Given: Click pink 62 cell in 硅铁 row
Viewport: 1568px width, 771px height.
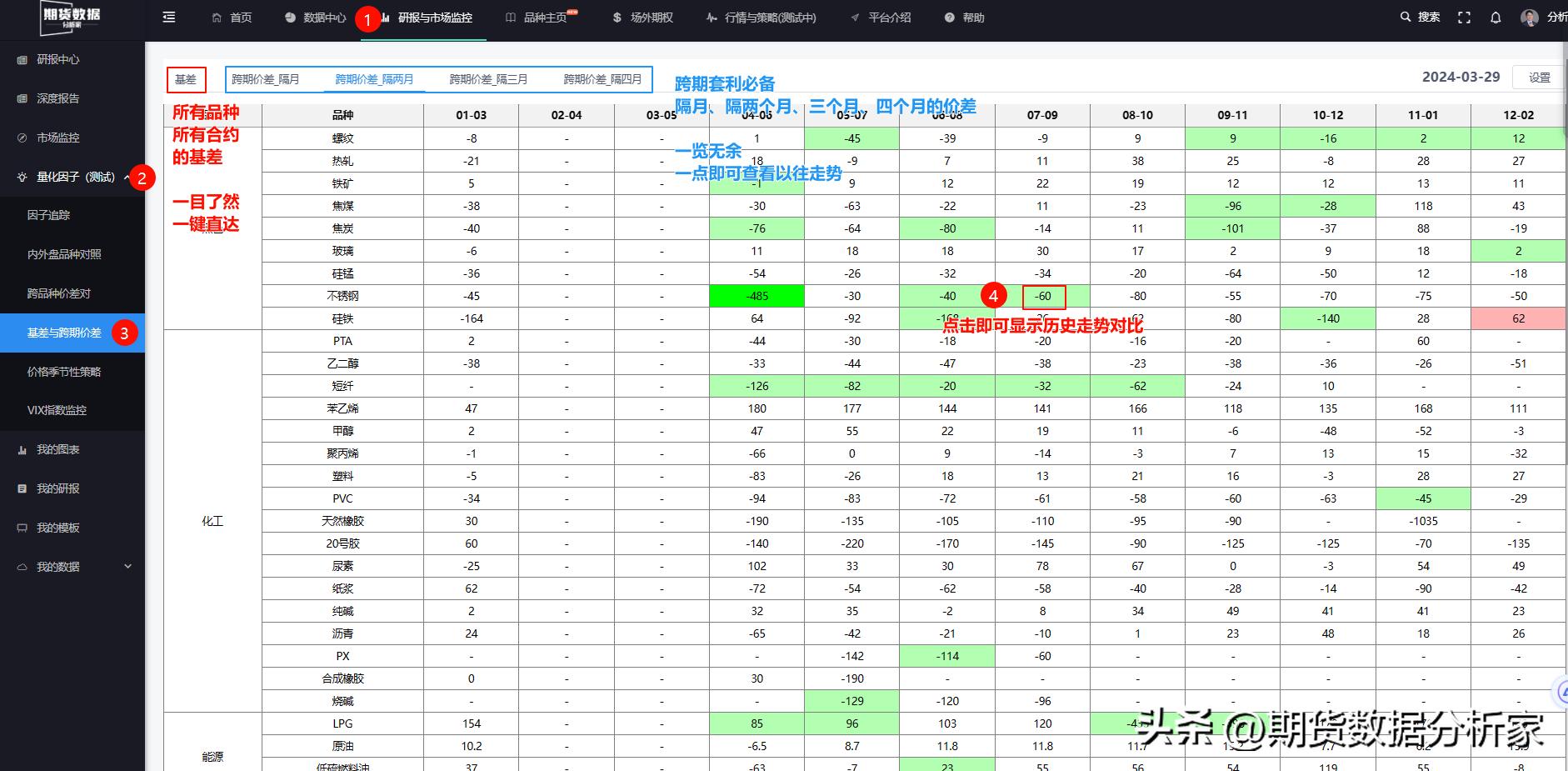Looking at the screenshot, I should tap(1518, 318).
